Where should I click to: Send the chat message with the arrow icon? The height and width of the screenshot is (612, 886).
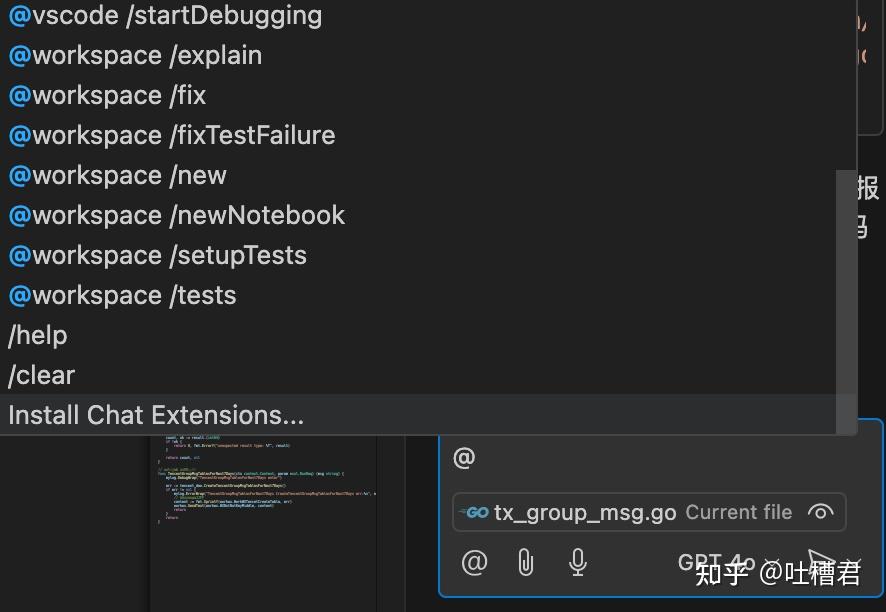(x=823, y=560)
